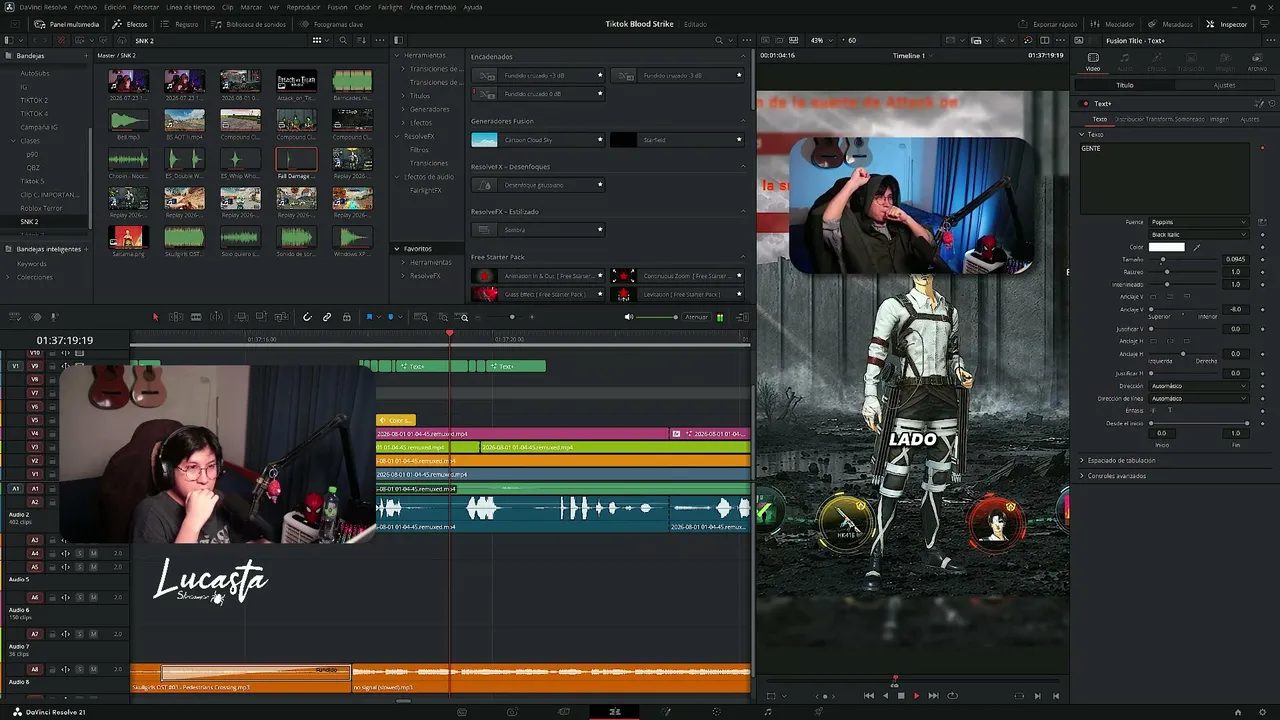Select the Roblox Terror bin

[x=41, y=208]
